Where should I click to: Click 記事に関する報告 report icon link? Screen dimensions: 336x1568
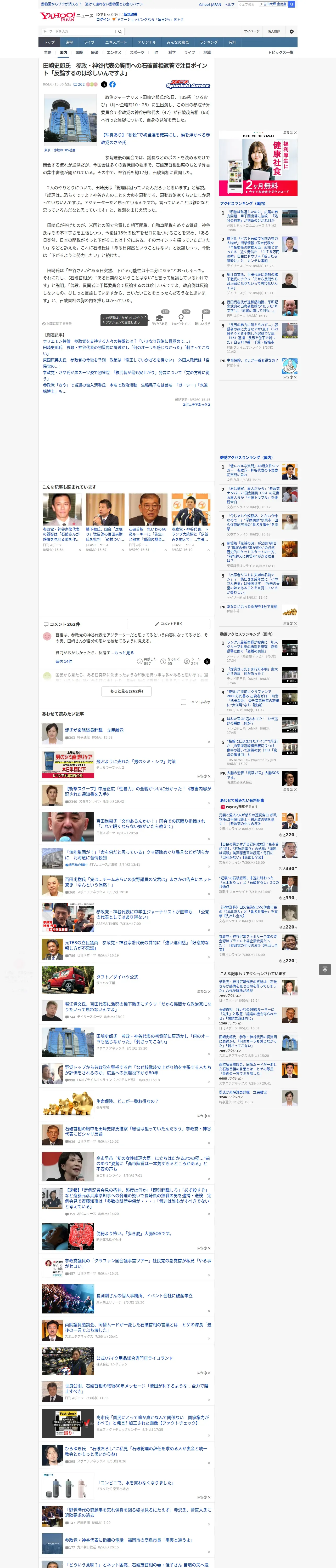pyautogui.click(x=57, y=324)
